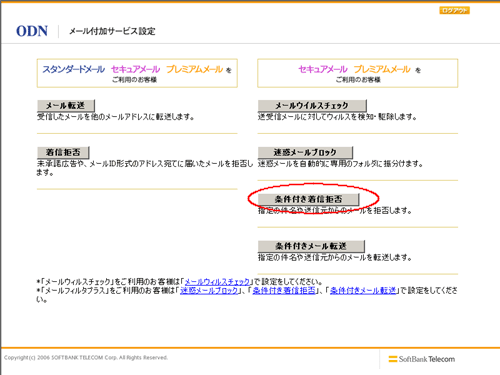Click the text 指定の件名や送信元からのメールを転送します。

pos(335,257)
